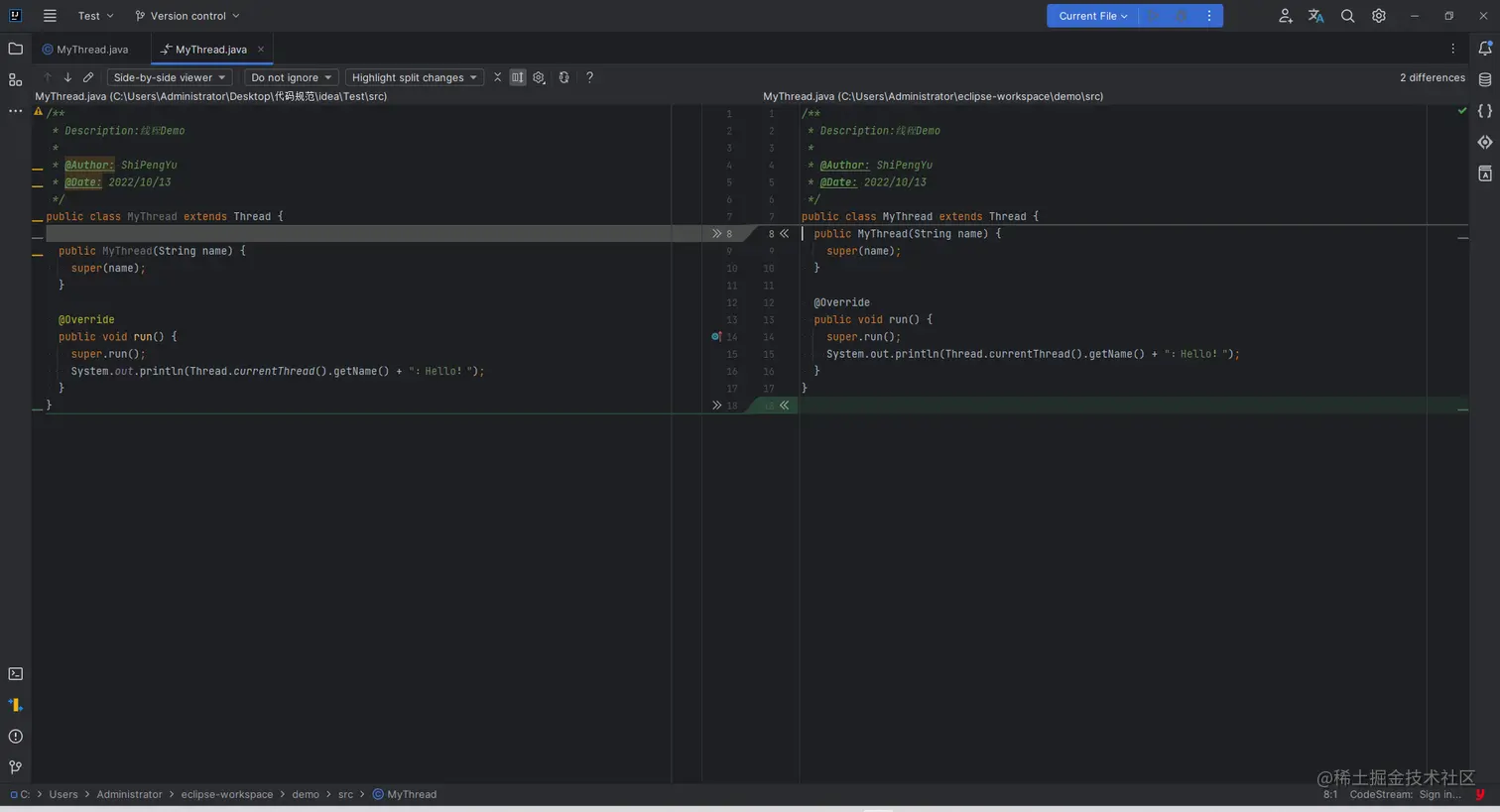Open the hamburger main menu
1500x812 pixels.
click(x=50, y=16)
